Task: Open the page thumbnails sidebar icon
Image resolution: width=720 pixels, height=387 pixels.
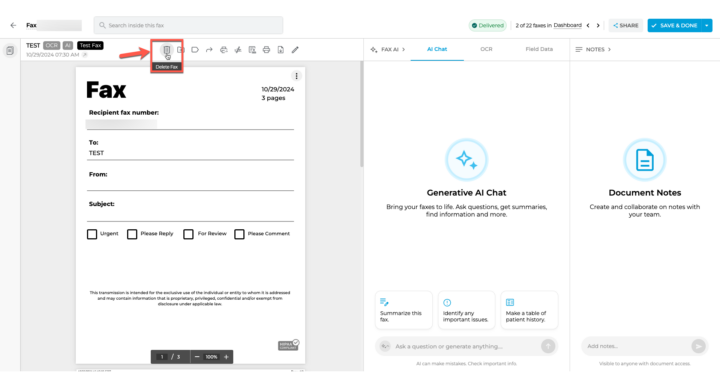Action: 10,50
